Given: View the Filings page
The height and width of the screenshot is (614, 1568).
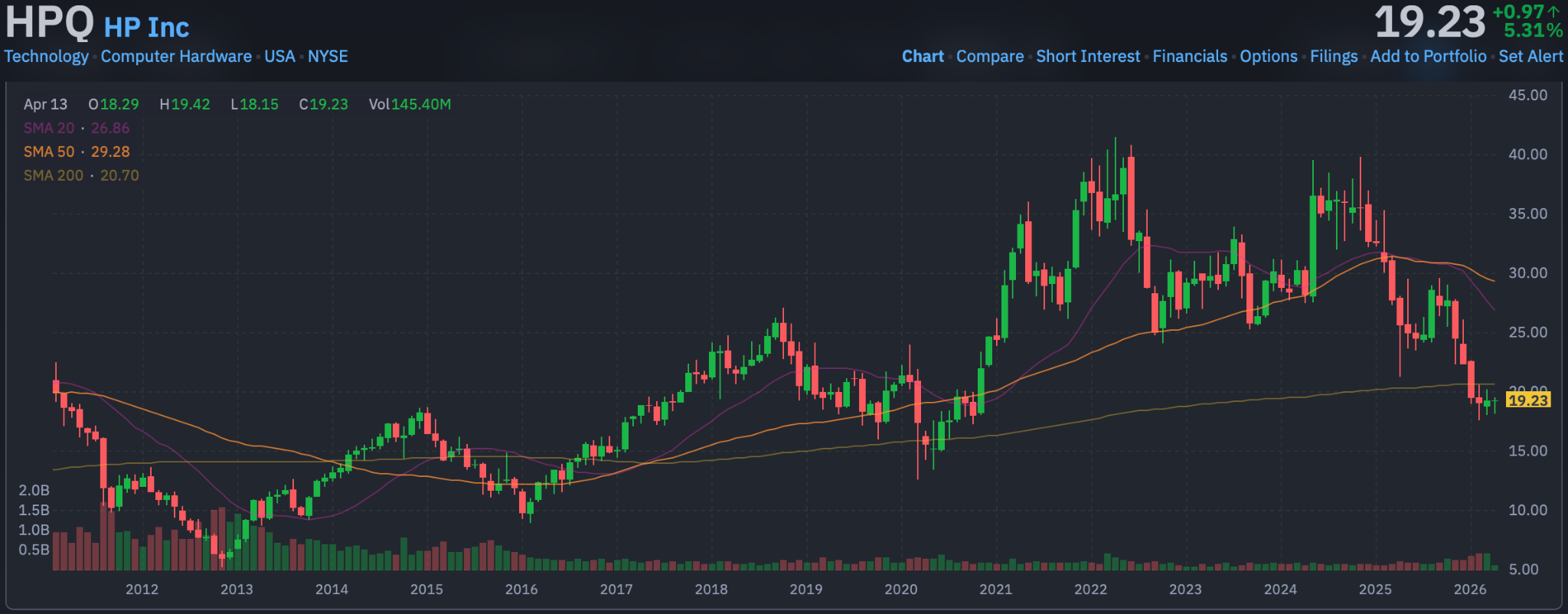Looking at the screenshot, I should pyautogui.click(x=1334, y=57).
